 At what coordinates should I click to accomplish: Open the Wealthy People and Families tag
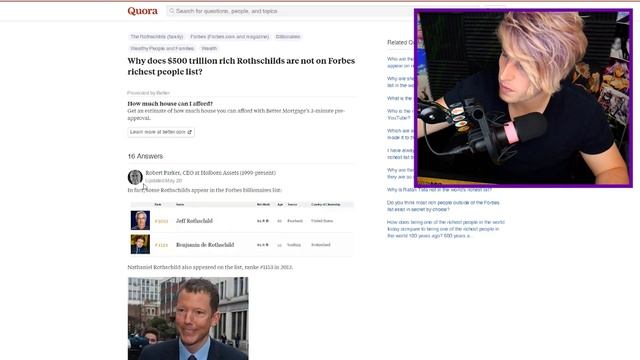coord(162,48)
